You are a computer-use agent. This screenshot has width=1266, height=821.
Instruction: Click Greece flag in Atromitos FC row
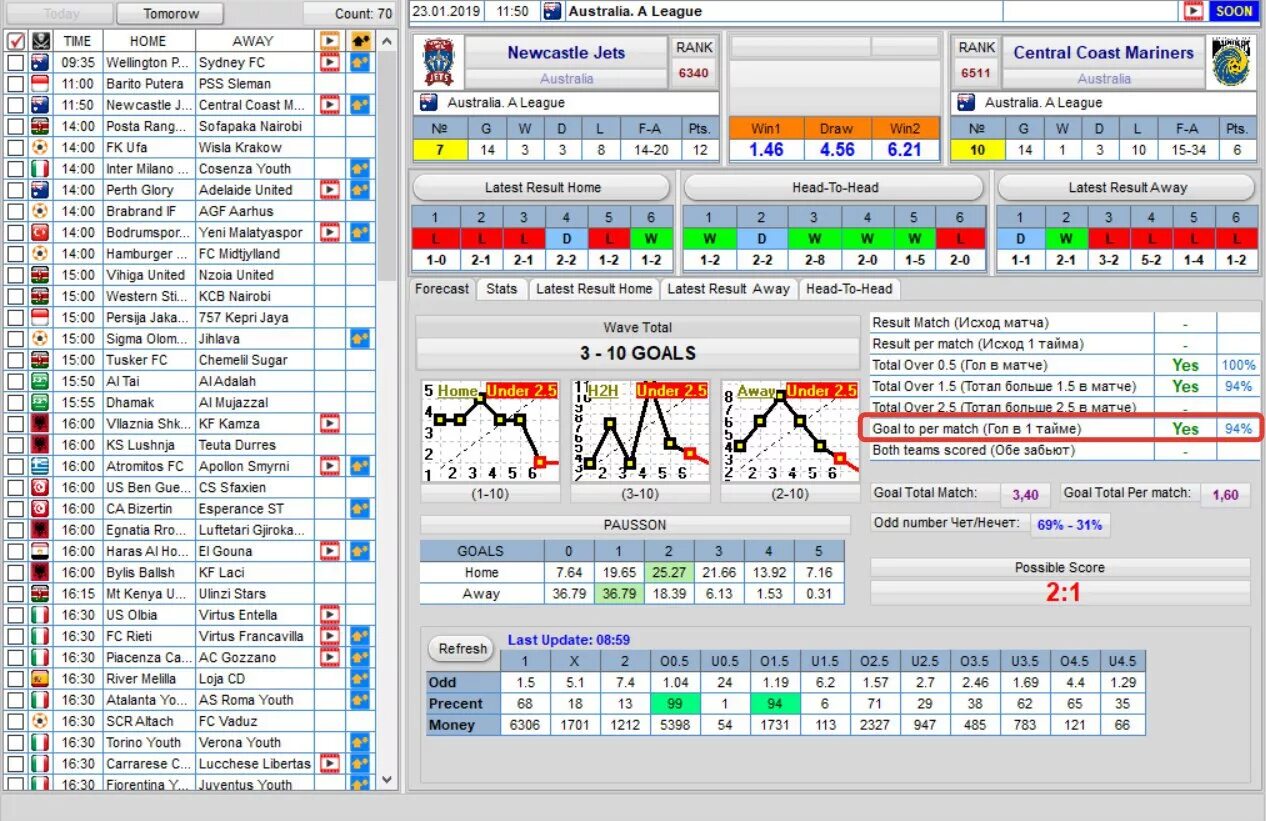pyautogui.click(x=40, y=466)
